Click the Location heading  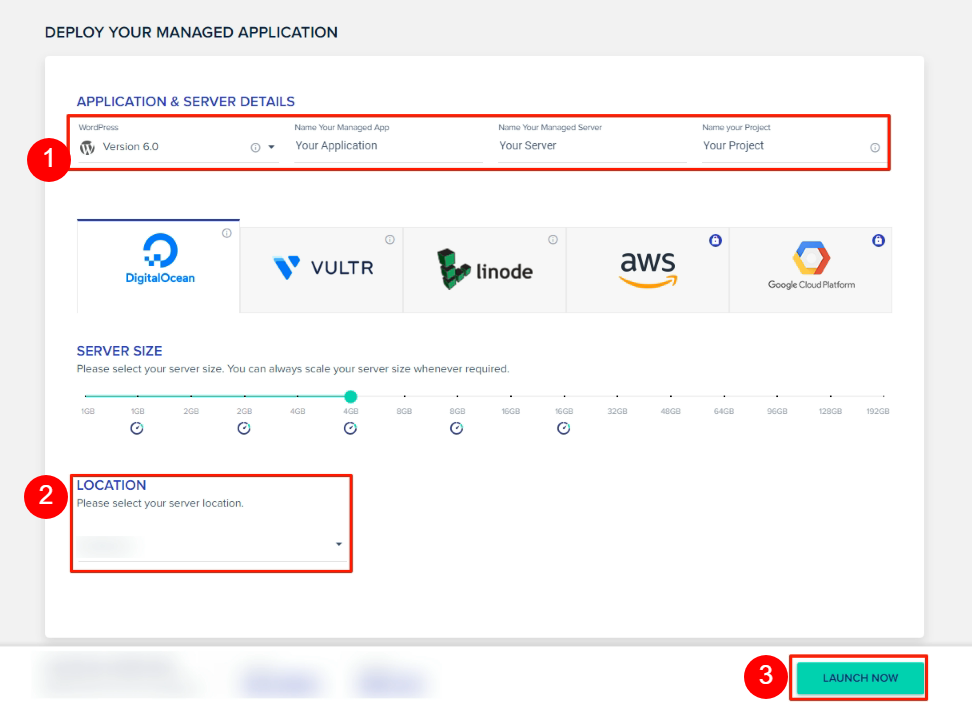click(x=112, y=485)
